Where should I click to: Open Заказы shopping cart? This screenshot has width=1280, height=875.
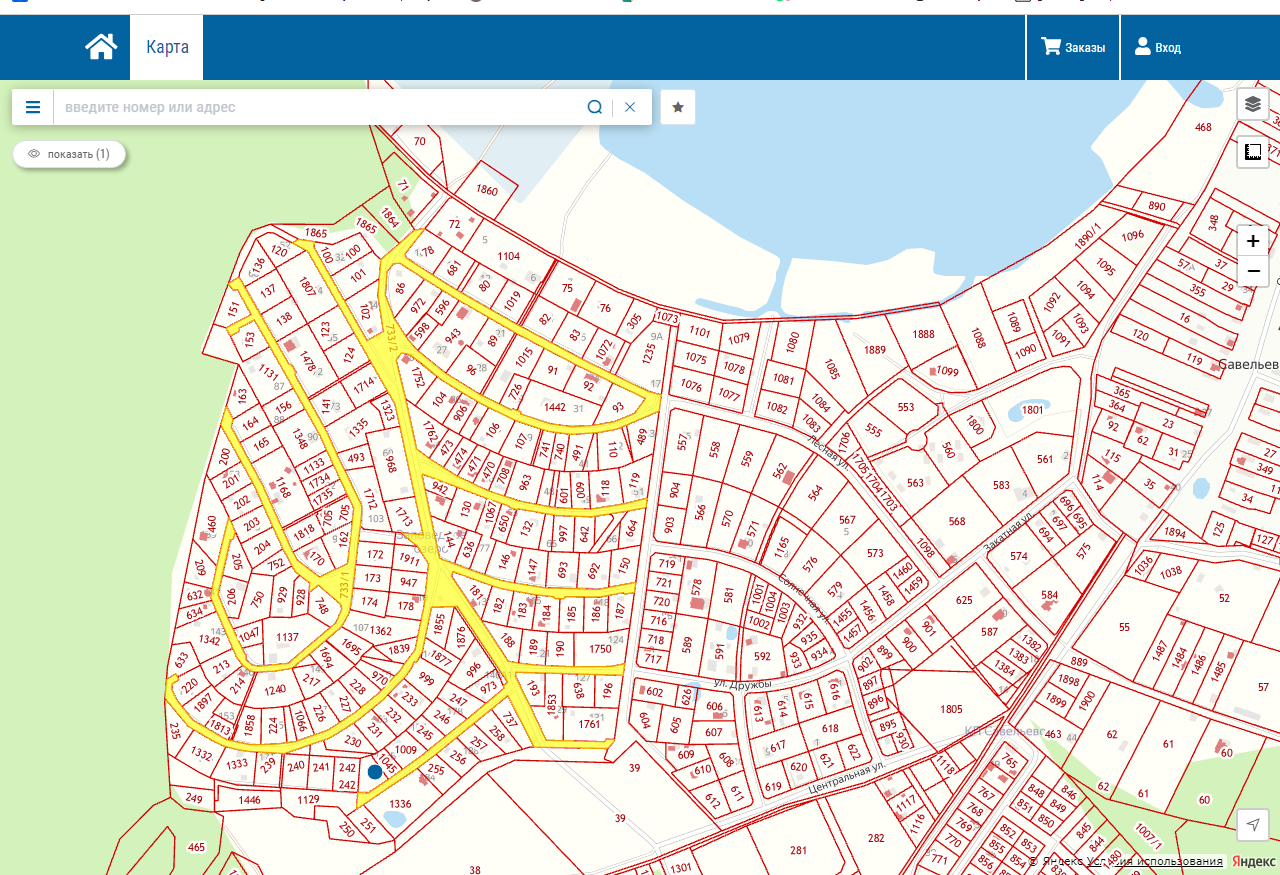click(x=1073, y=47)
